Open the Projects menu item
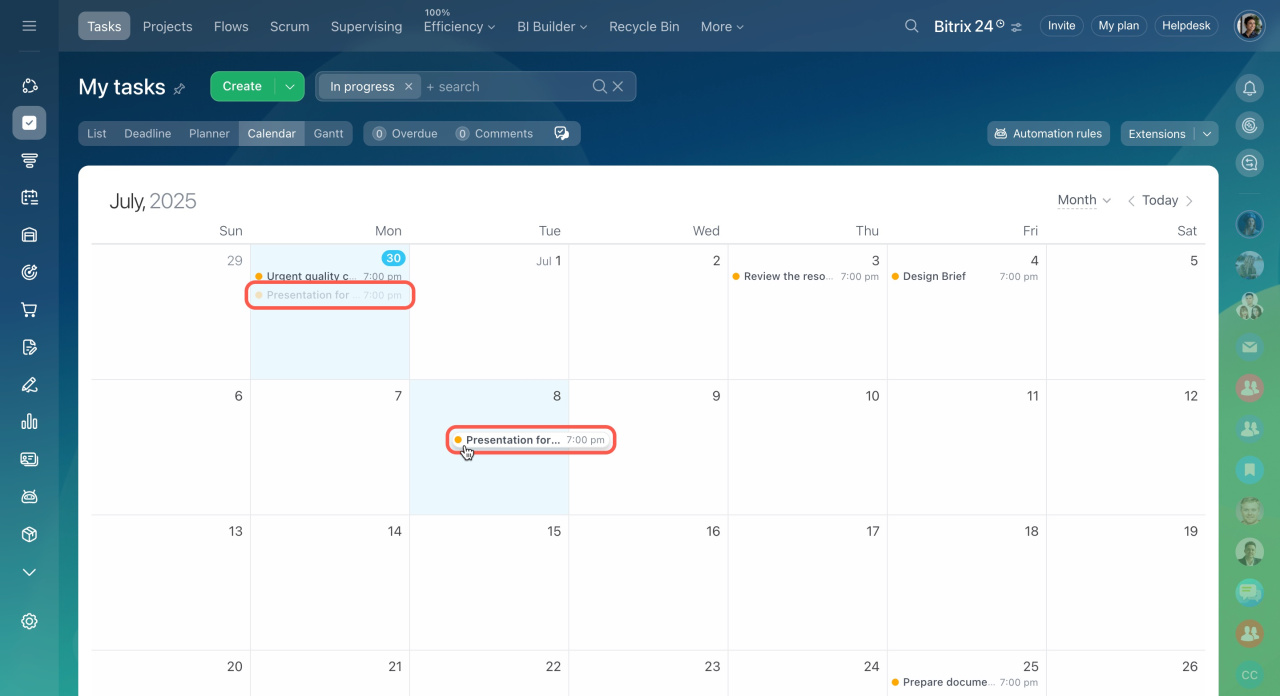1280x696 pixels. coord(167,26)
